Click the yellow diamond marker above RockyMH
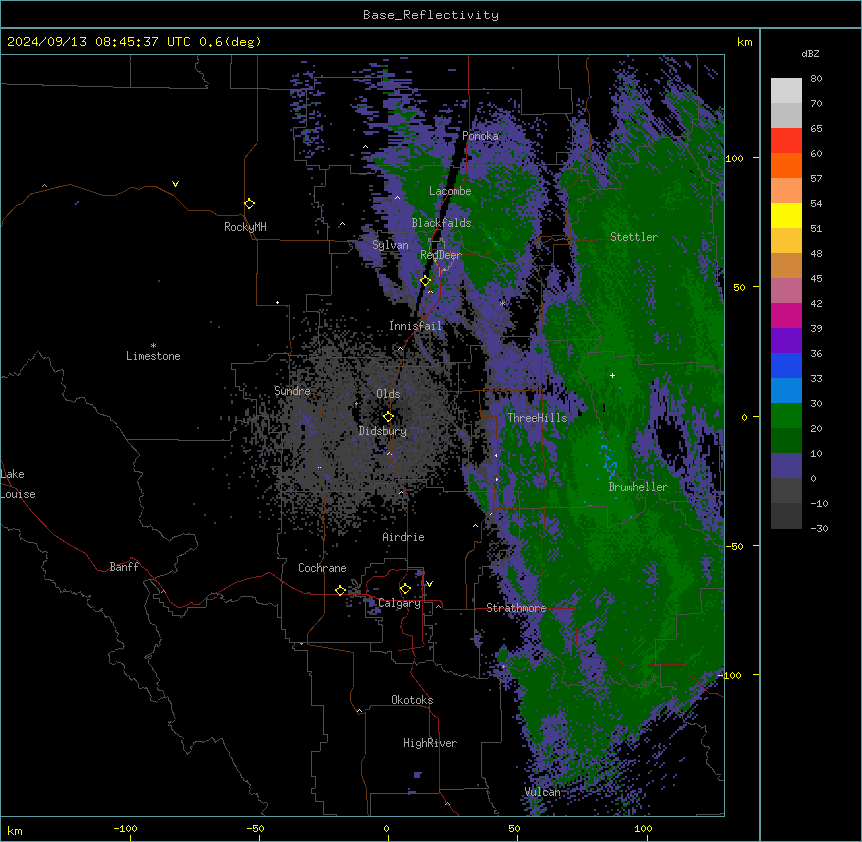 click(249, 204)
